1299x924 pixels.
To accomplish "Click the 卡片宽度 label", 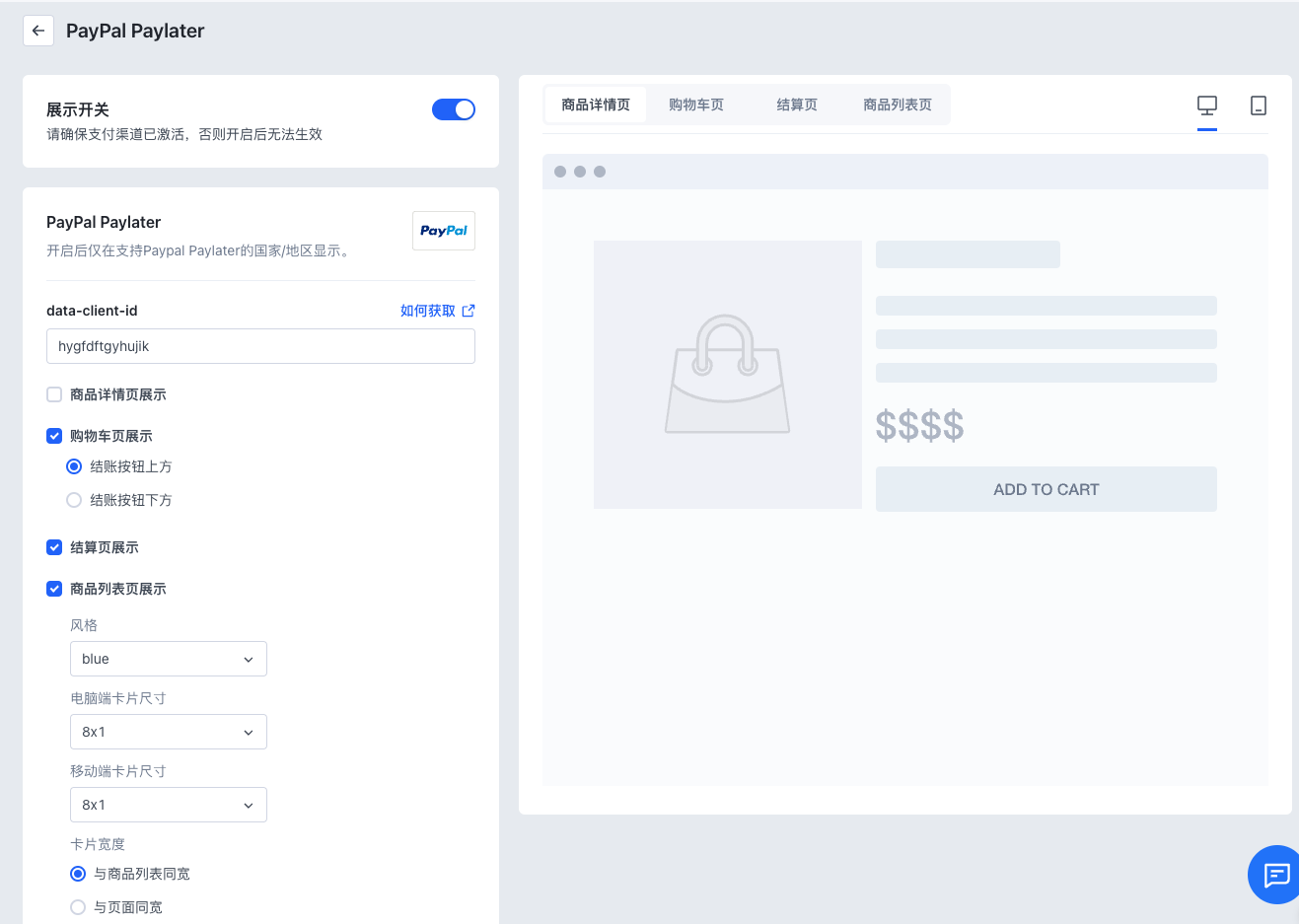I will pos(98,844).
